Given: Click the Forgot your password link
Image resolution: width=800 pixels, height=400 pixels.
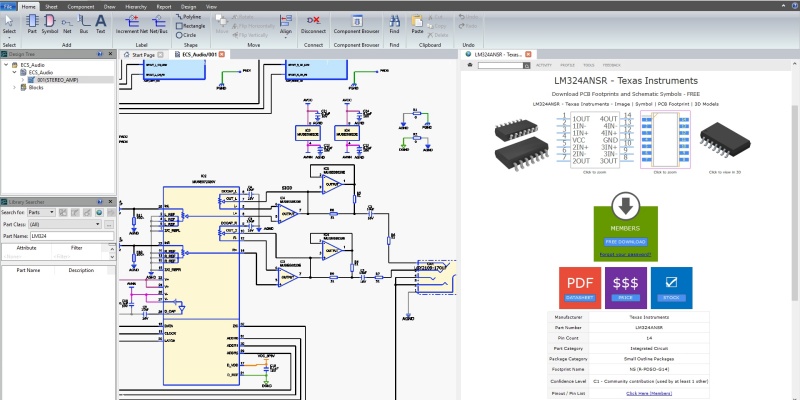Looking at the screenshot, I should pyautogui.click(x=626, y=254).
